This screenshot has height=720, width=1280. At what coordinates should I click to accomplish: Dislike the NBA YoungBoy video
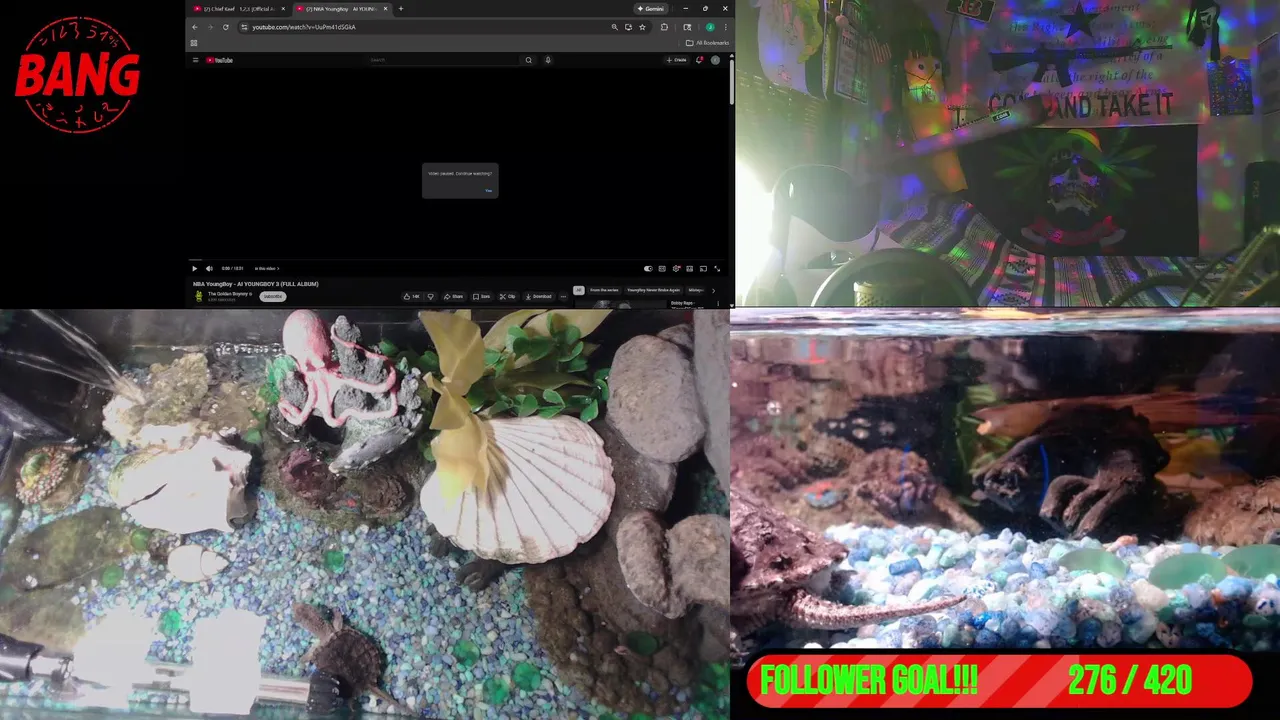[431, 296]
